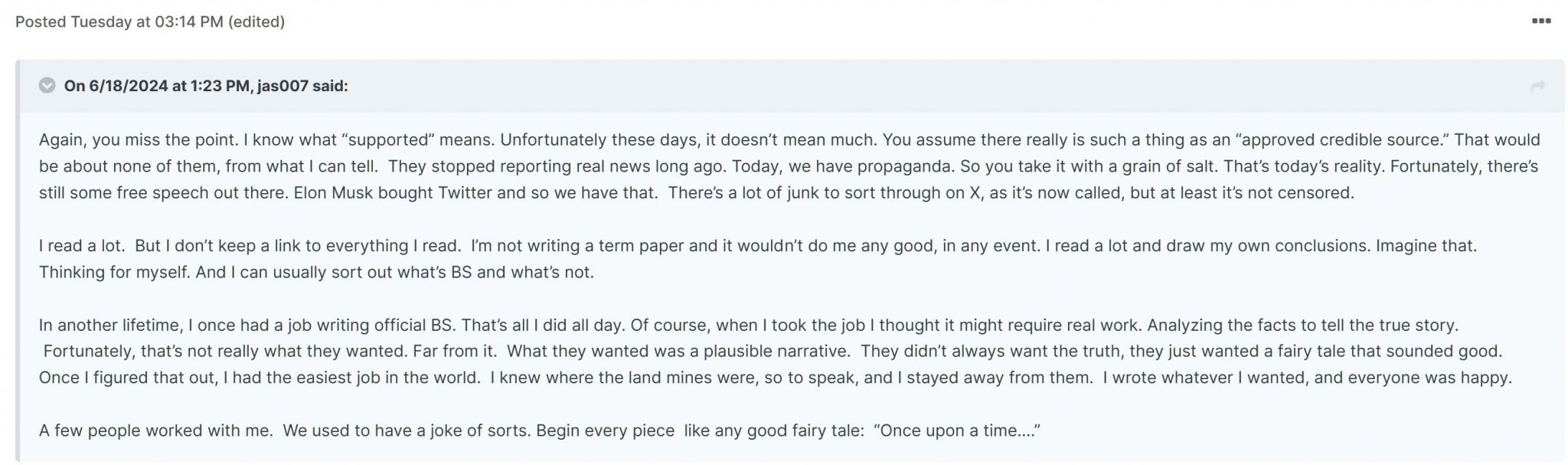Click the text 'Thinking for myself.'
Screen dimensions: 1568x465
[x=115, y=272]
